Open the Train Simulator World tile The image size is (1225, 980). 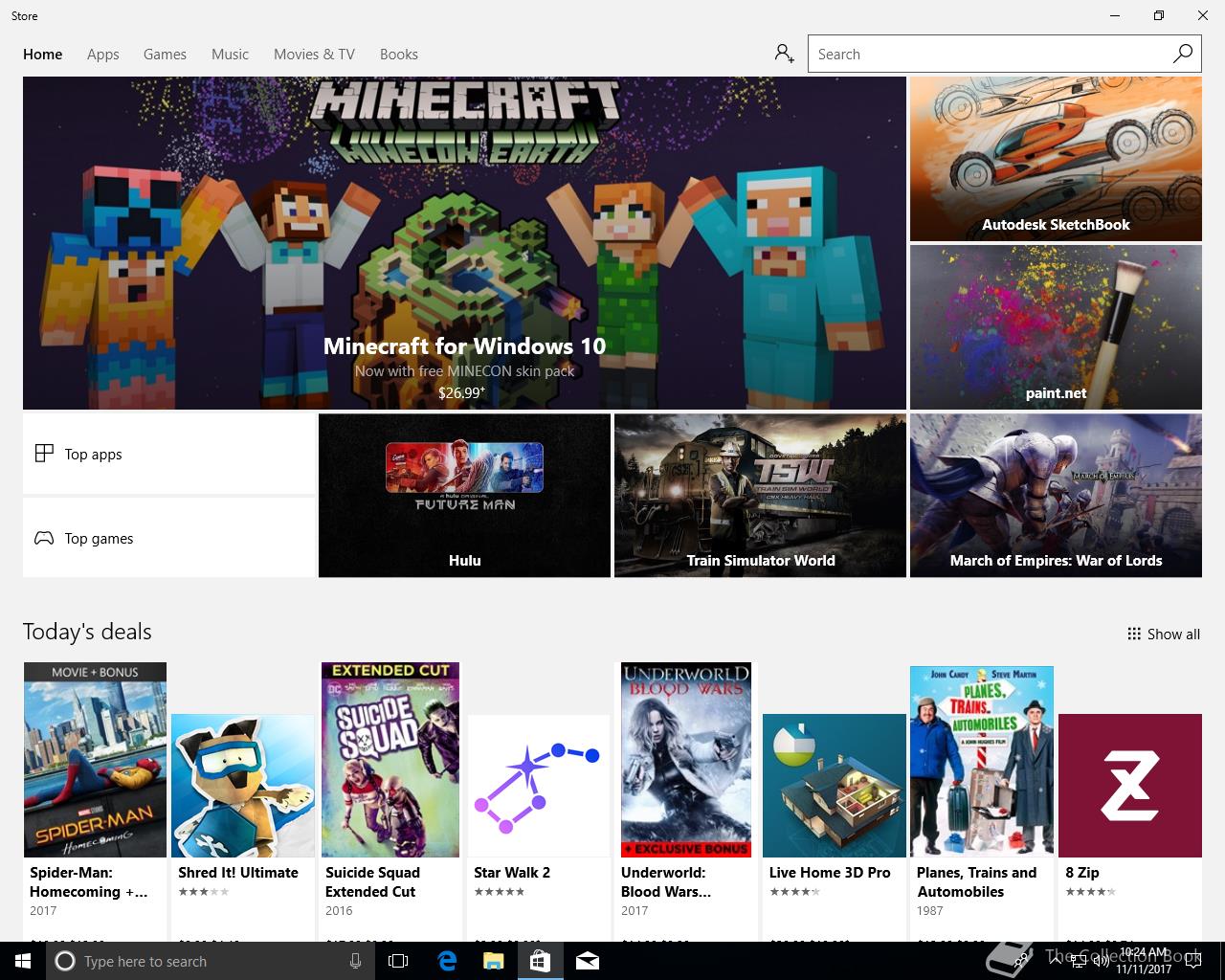pyautogui.click(x=760, y=496)
